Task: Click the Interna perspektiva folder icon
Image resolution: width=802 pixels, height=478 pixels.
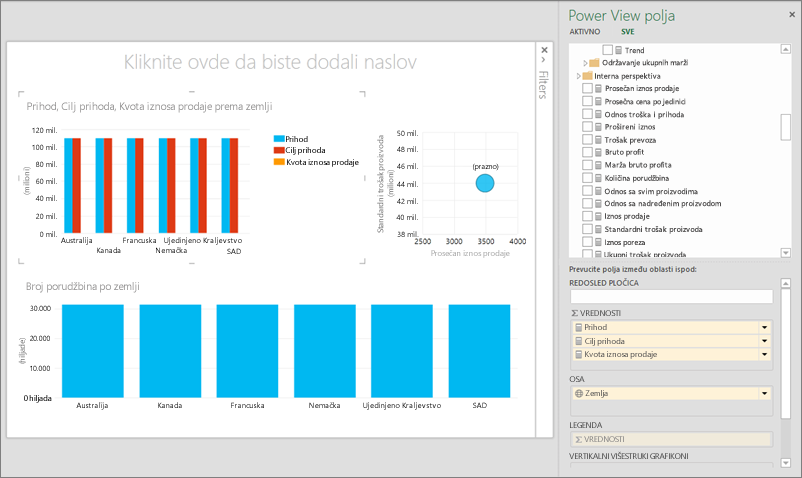Action: click(x=587, y=76)
